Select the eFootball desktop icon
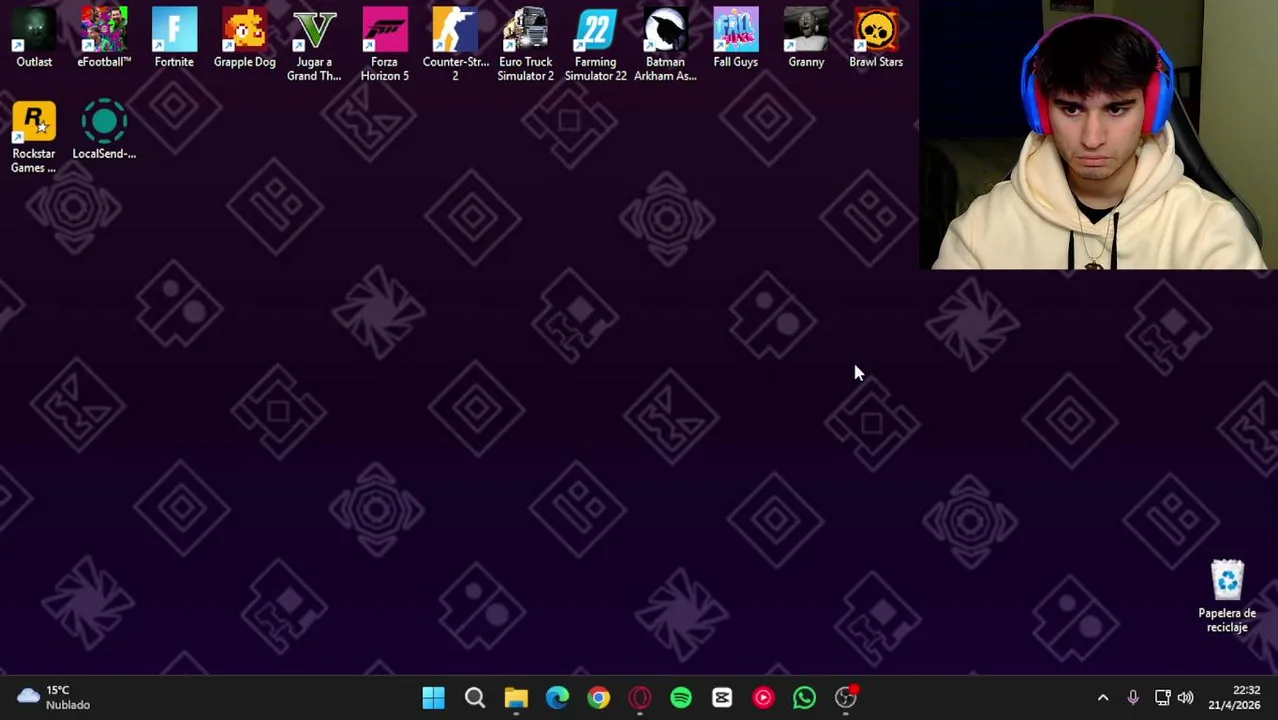Viewport: 1278px width, 720px height. pyautogui.click(x=104, y=38)
